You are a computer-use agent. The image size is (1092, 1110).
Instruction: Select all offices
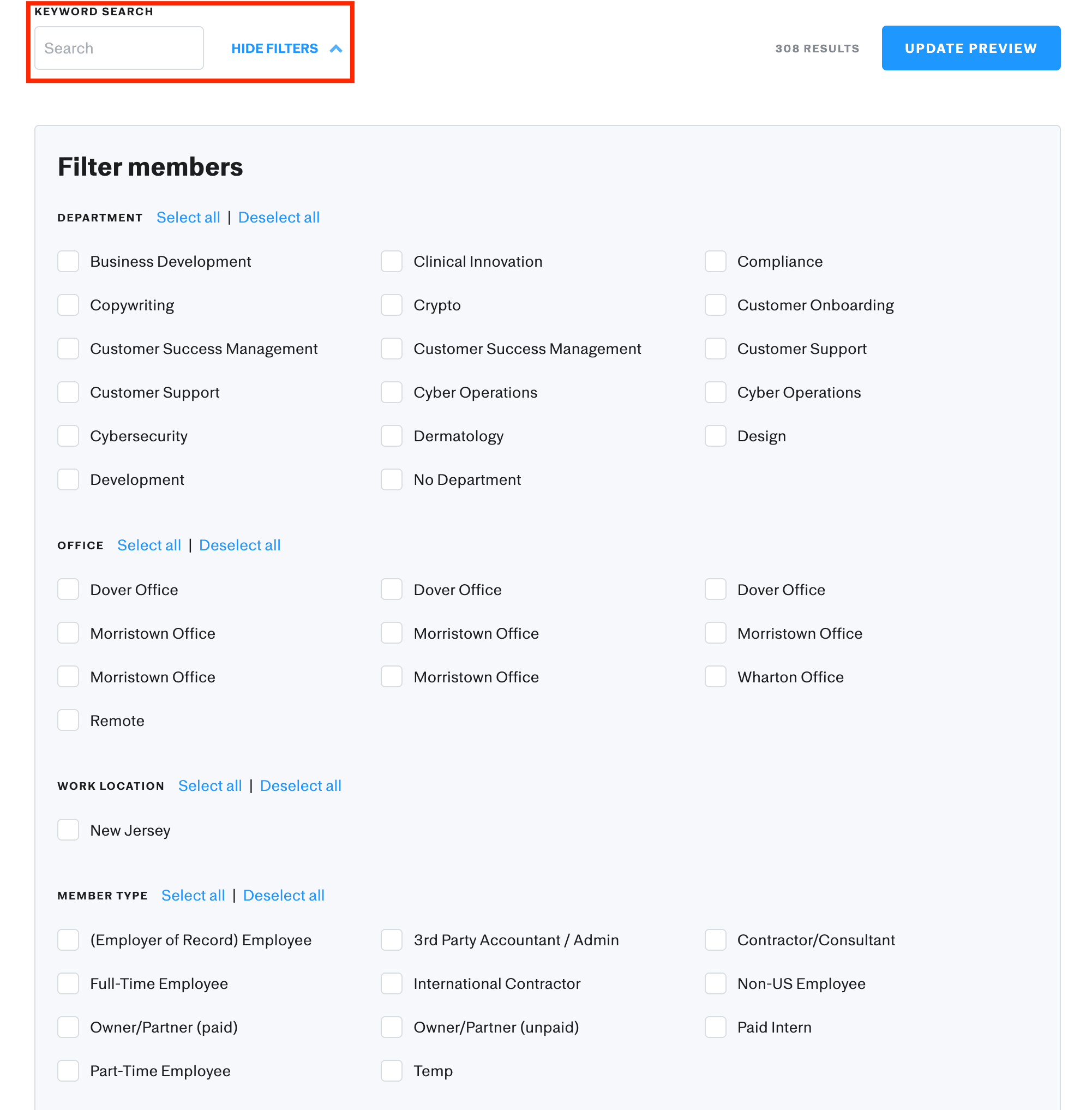pyautogui.click(x=149, y=545)
